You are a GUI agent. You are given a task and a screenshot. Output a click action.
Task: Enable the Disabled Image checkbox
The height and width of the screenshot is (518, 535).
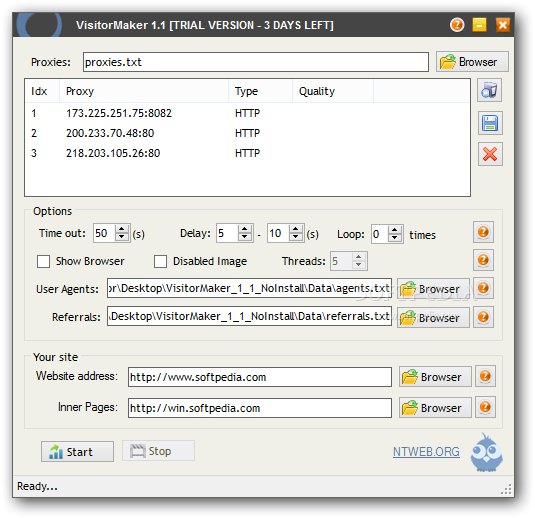[x=160, y=262]
